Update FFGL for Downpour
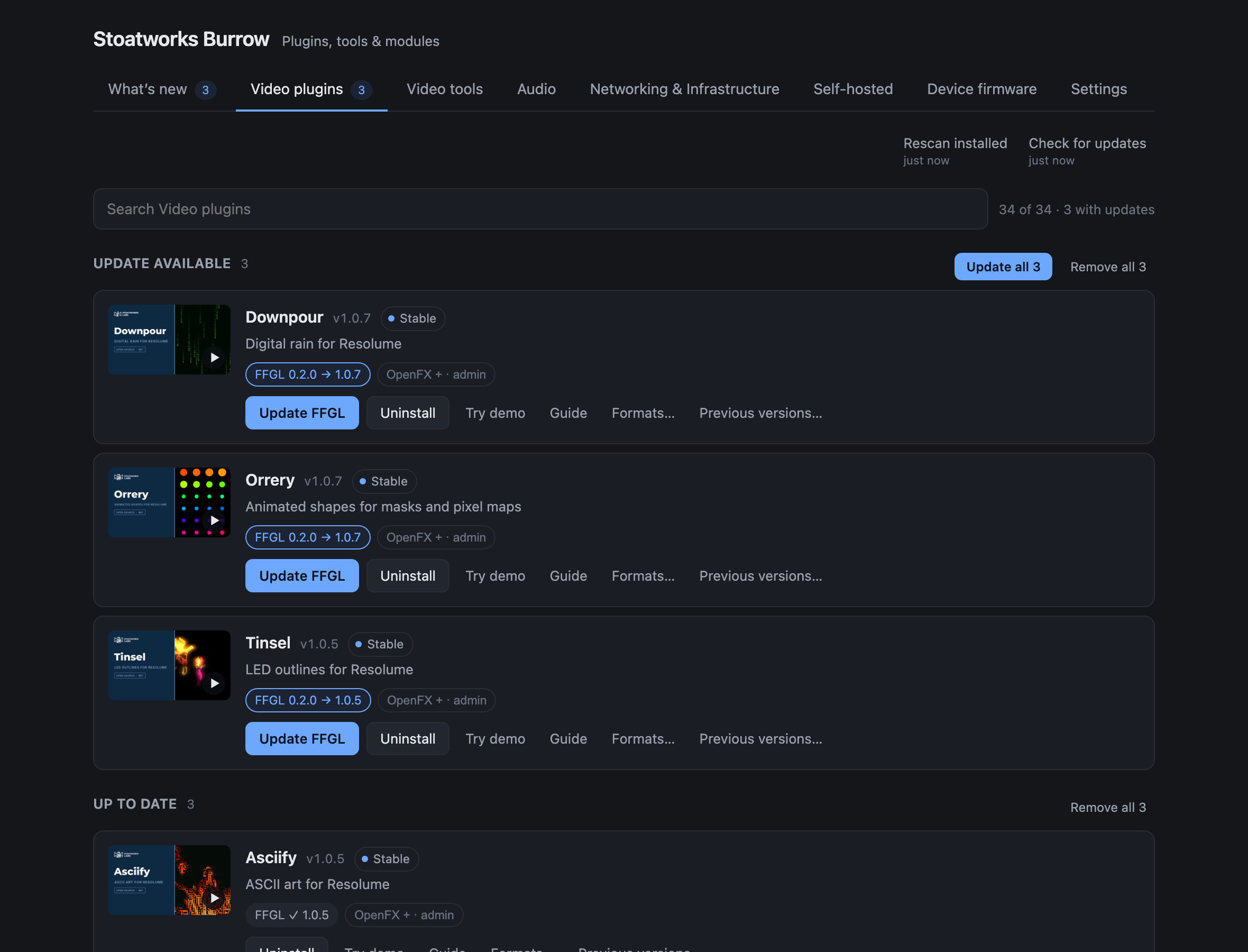Image resolution: width=1248 pixels, height=952 pixels. (x=302, y=413)
